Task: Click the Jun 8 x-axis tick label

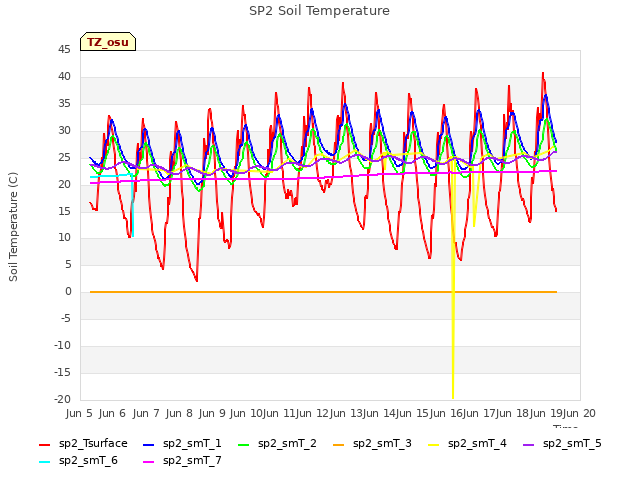Action: [x=179, y=413]
